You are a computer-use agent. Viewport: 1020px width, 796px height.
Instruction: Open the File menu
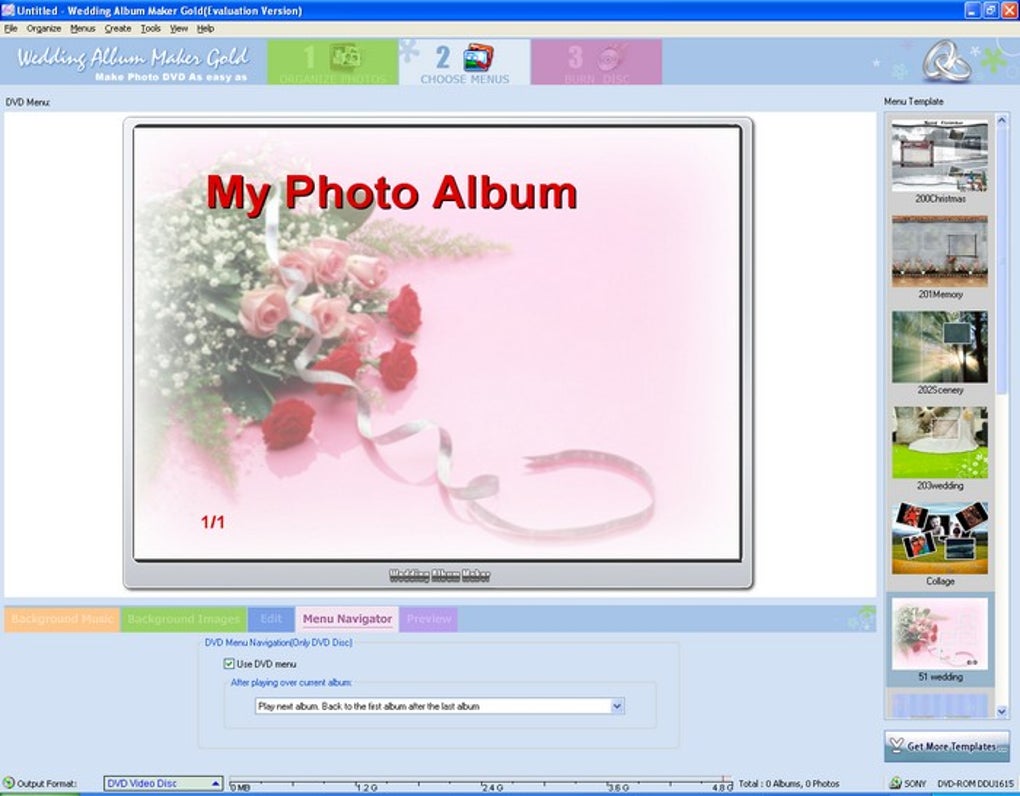[x=11, y=29]
